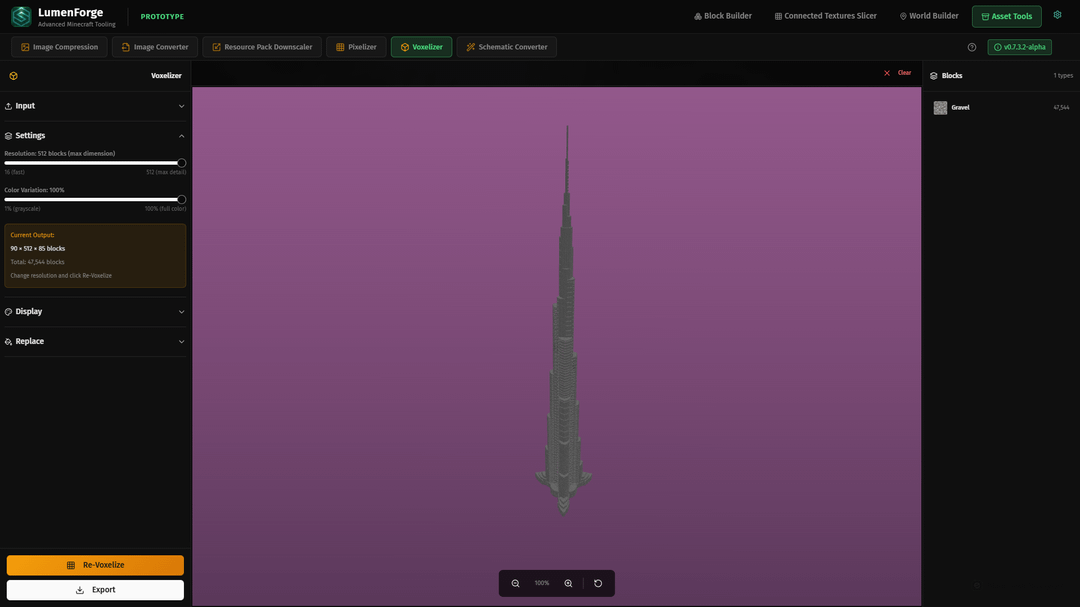
Task: Open the settings gear icon
Action: click(x=1057, y=16)
